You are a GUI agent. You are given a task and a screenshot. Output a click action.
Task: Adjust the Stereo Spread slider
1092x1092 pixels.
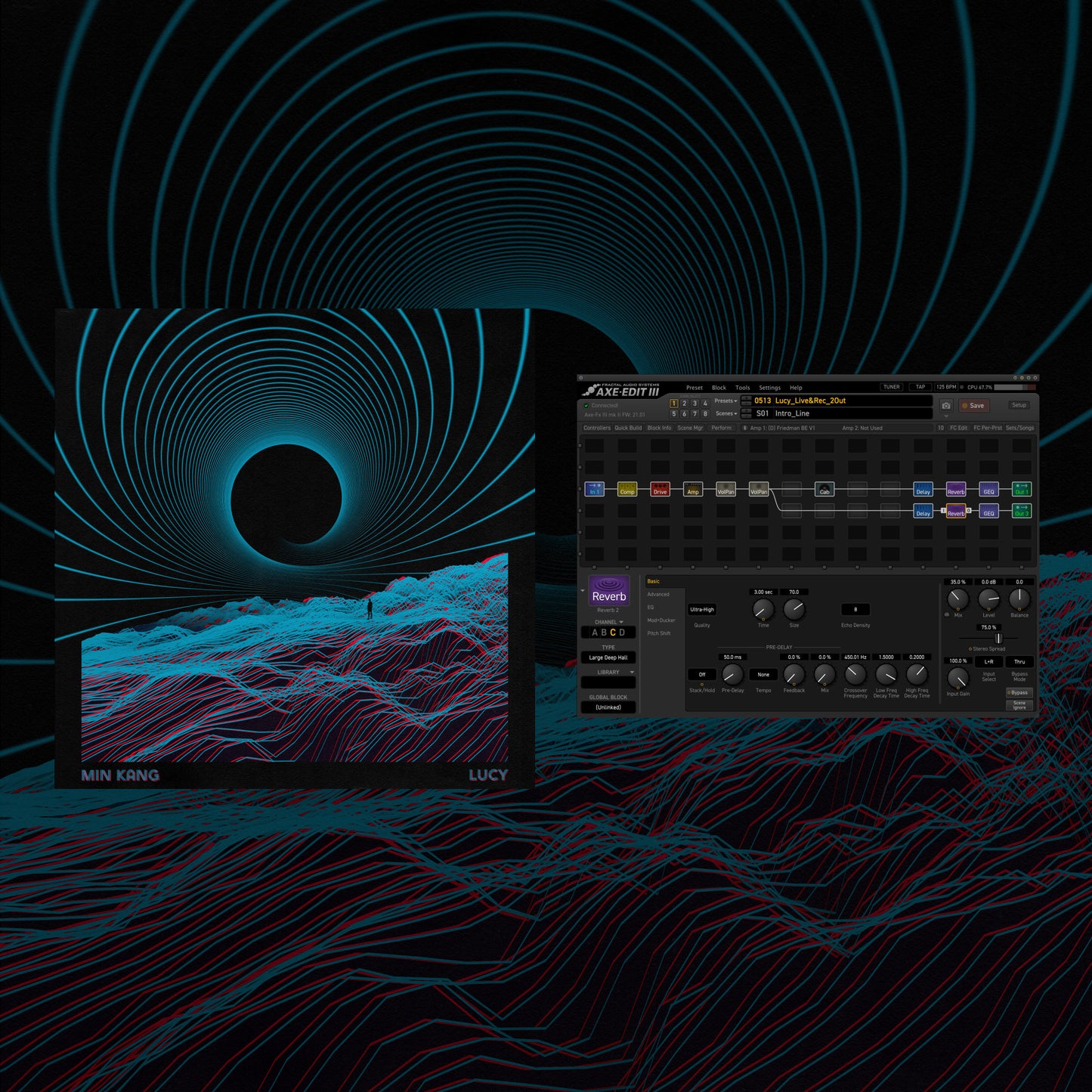tap(998, 639)
